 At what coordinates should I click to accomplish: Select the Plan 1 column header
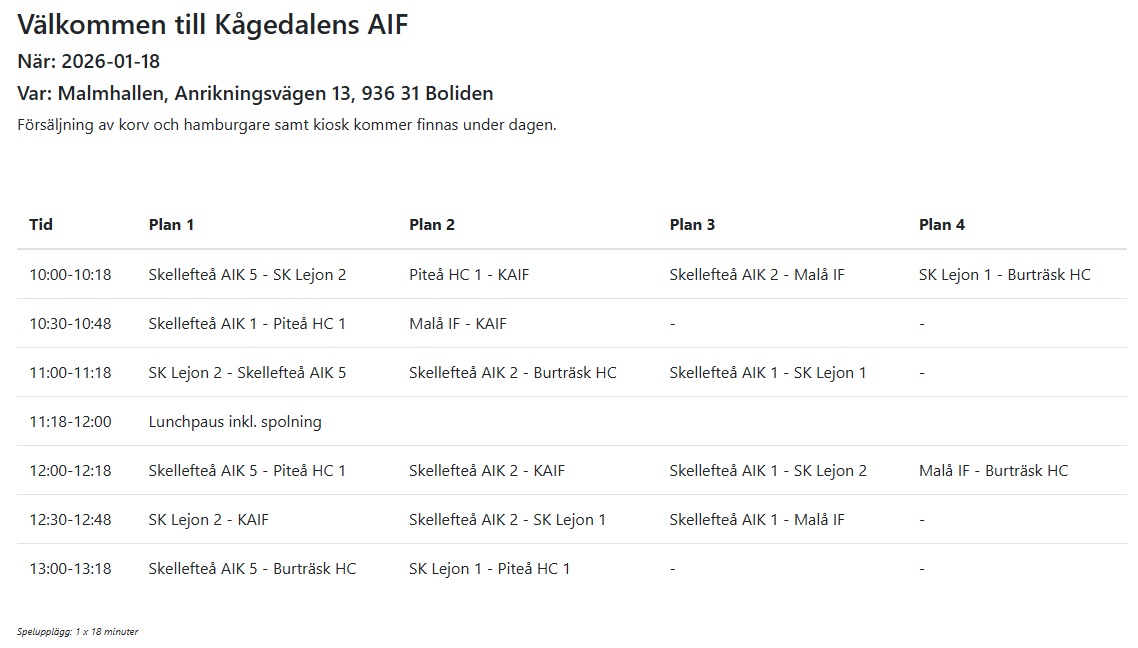coord(171,225)
